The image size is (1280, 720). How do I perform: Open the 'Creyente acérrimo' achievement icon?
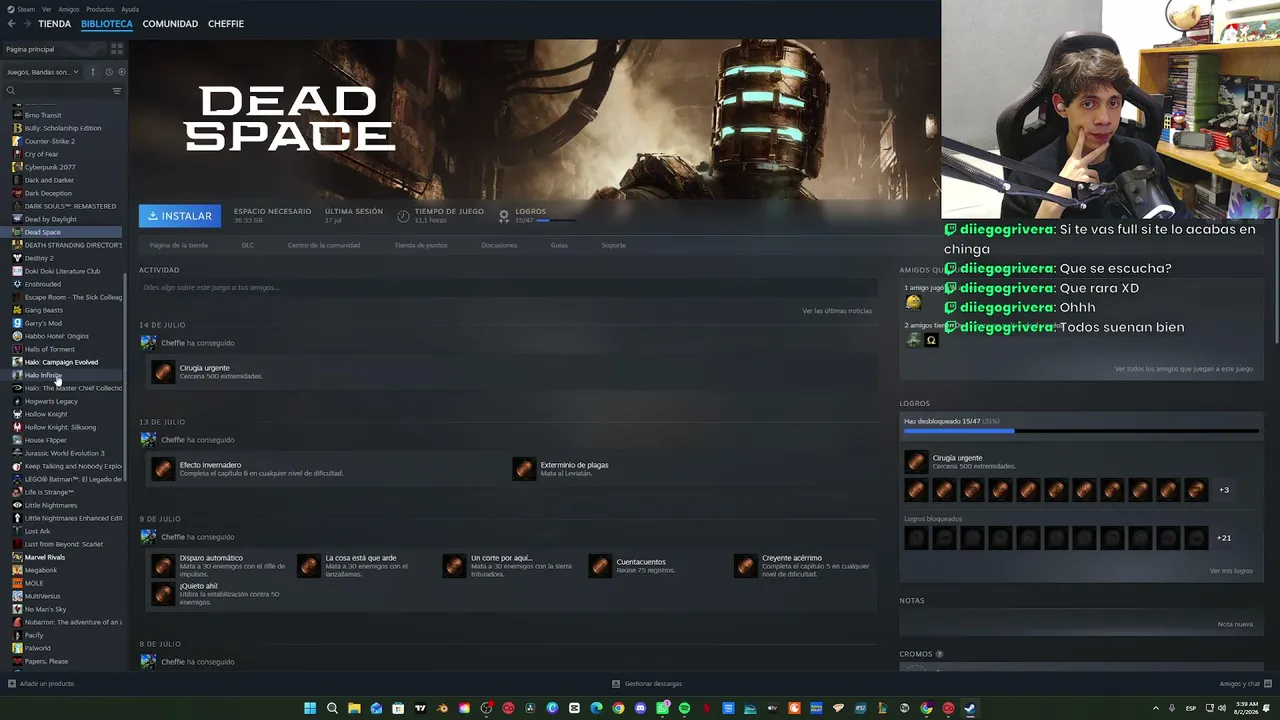(746, 566)
